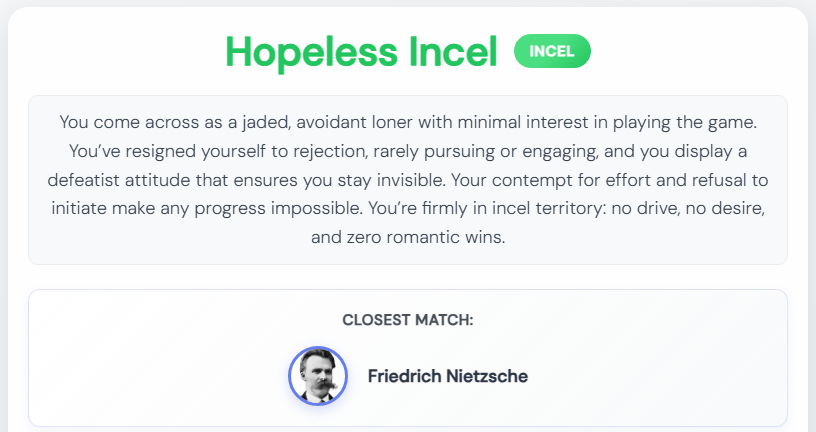This screenshot has height=432, width=816.
Task: Click the CLOSEST MATCH label
Action: 408,320
